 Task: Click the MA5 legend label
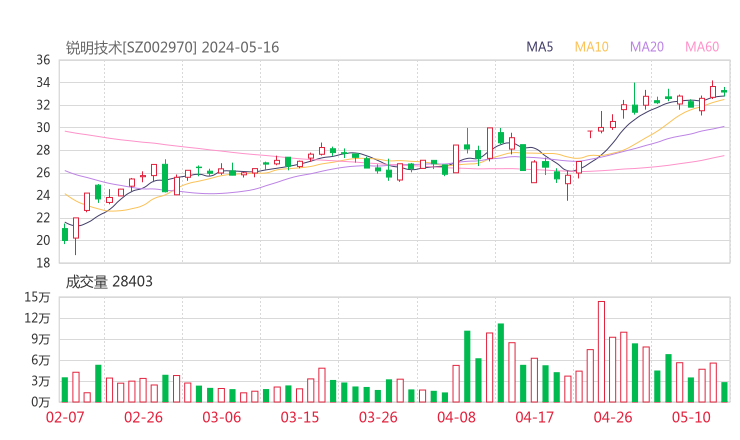point(539,47)
